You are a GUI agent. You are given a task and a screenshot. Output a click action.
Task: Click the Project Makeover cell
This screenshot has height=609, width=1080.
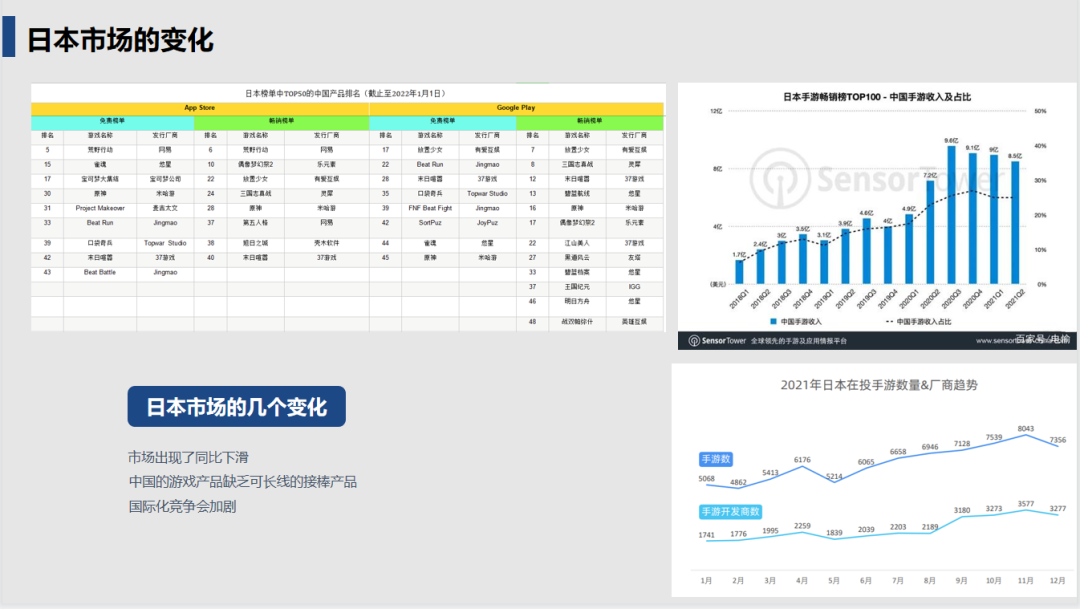click(x=100, y=208)
